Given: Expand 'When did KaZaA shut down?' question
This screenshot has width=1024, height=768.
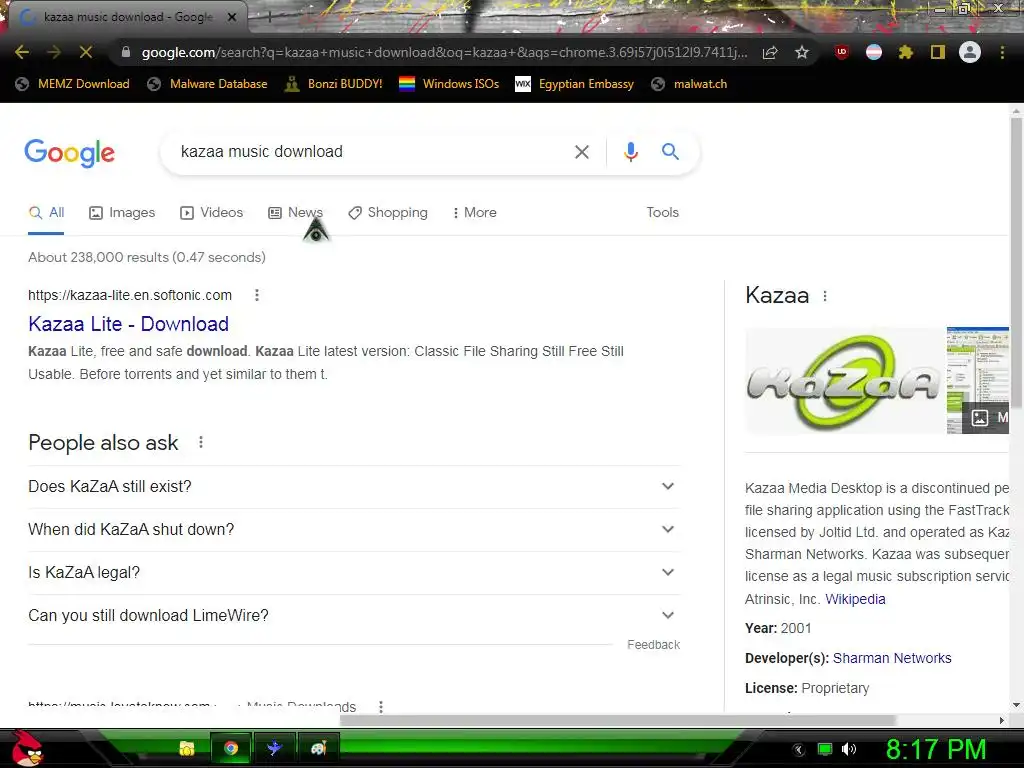Looking at the screenshot, I should [354, 530].
